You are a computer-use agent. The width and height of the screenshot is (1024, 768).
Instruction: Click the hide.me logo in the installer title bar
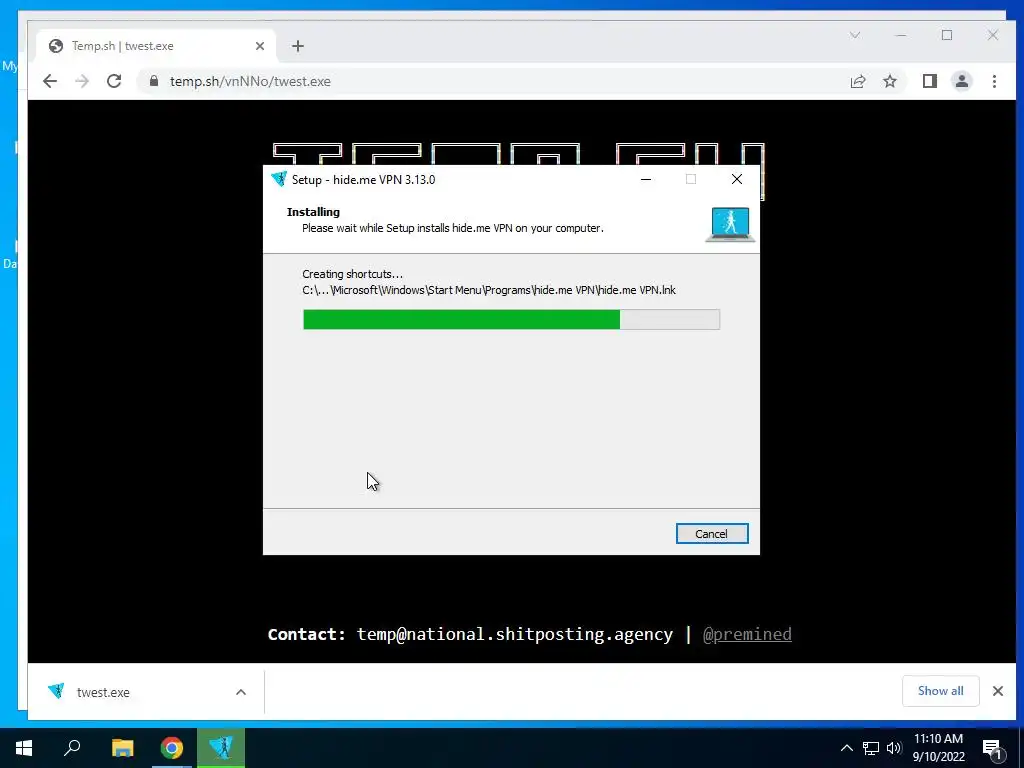point(279,179)
